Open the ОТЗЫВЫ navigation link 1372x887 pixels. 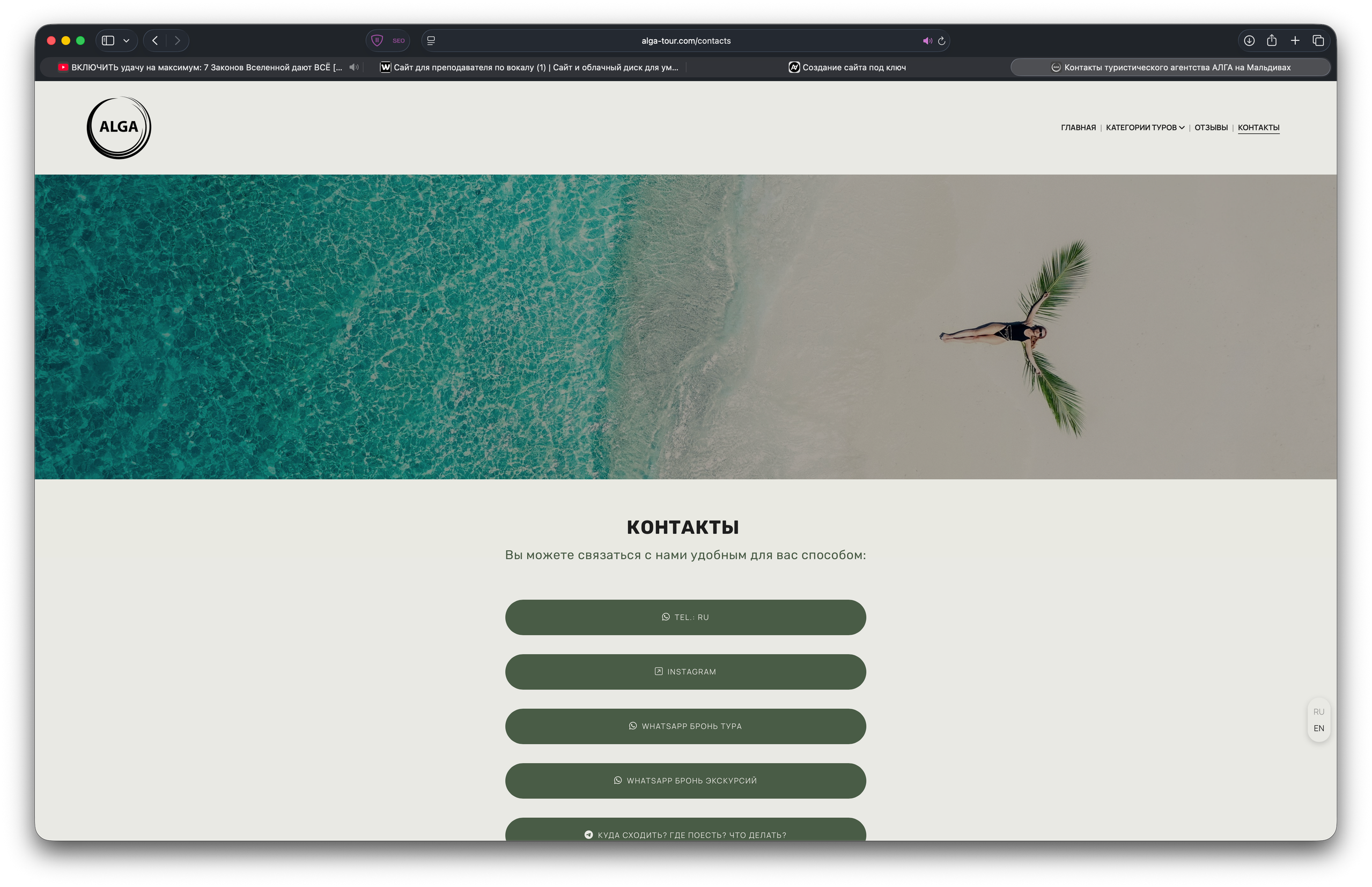click(x=1211, y=127)
